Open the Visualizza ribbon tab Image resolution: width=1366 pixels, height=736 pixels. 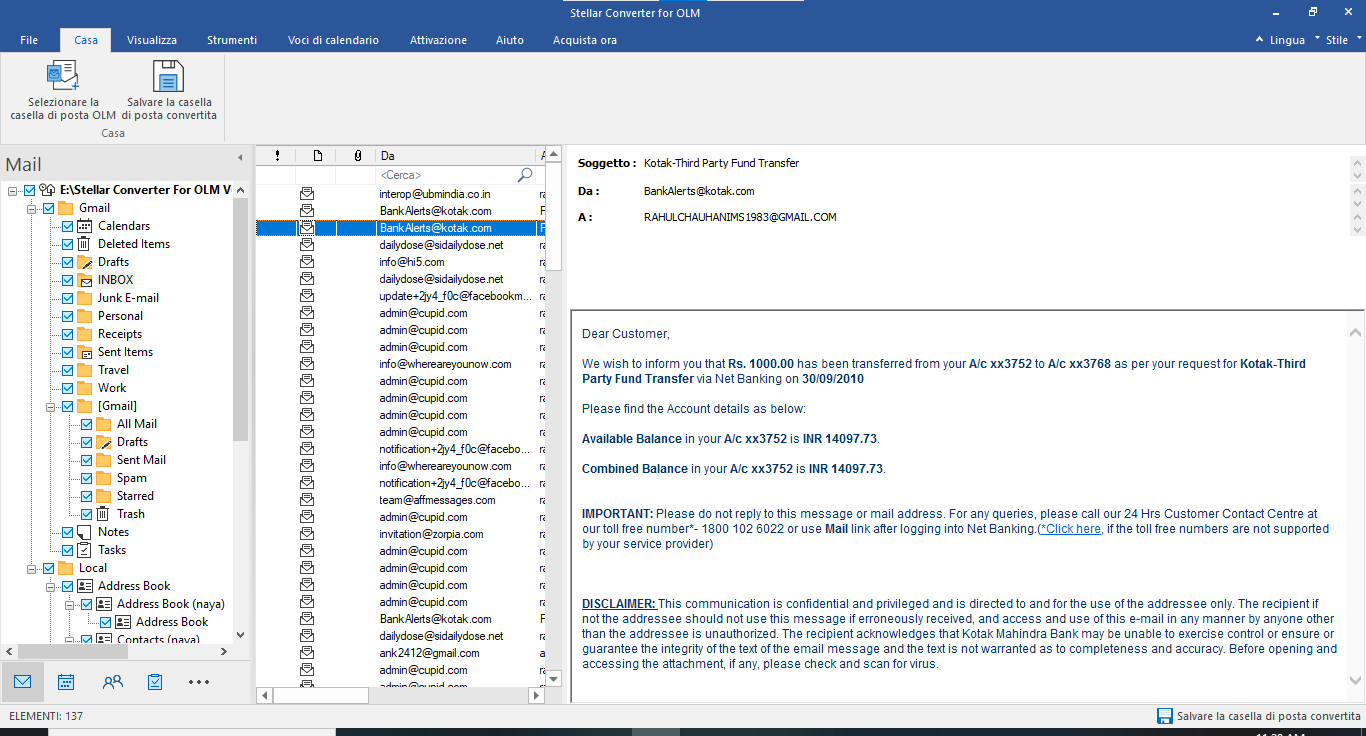tap(152, 40)
